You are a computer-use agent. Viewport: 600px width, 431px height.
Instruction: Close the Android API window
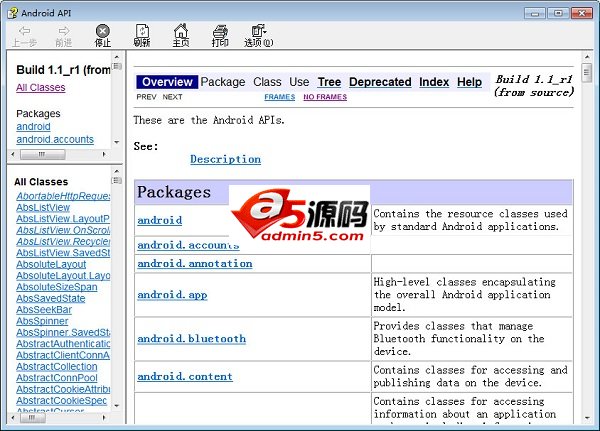click(582, 13)
